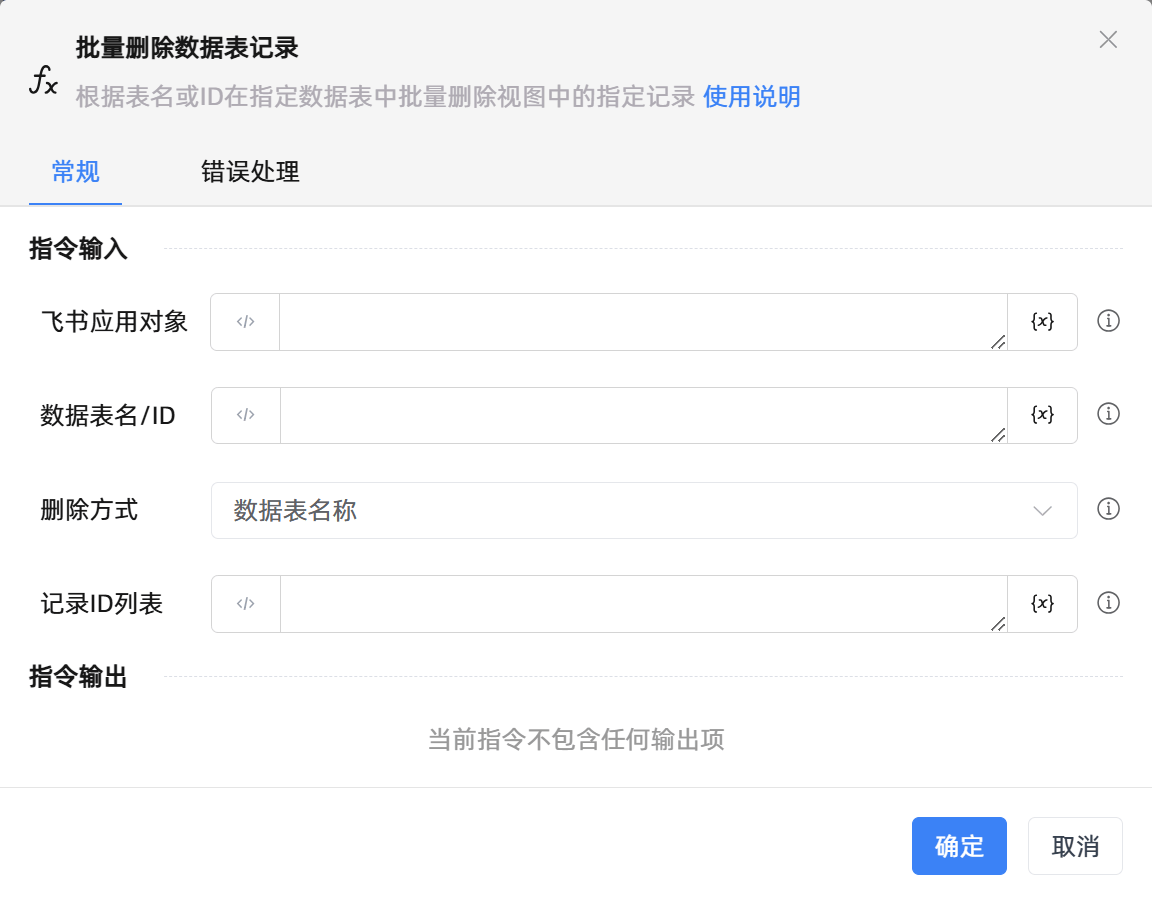Insert variable {x} for 记录ID列表
1152x904 pixels.
pos(1042,604)
